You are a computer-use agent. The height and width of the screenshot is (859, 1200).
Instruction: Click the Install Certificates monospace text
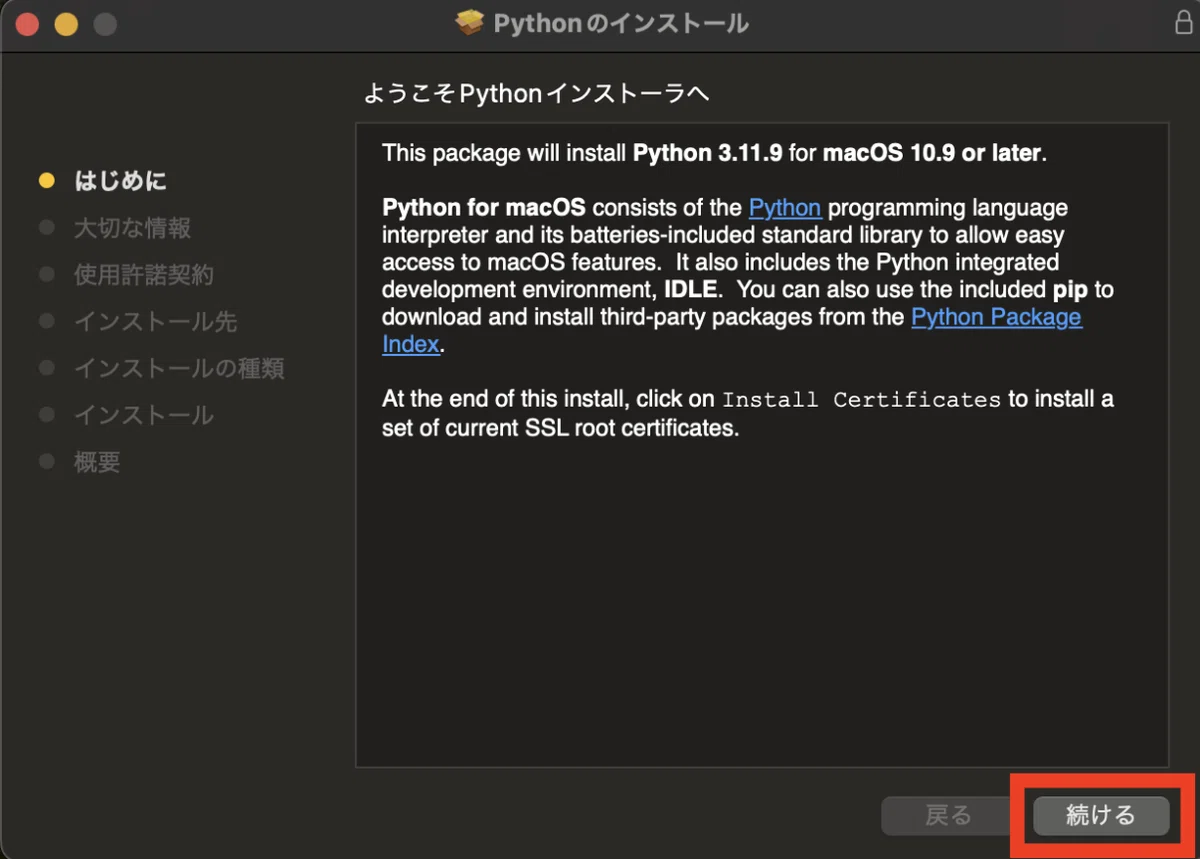(861, 400)
